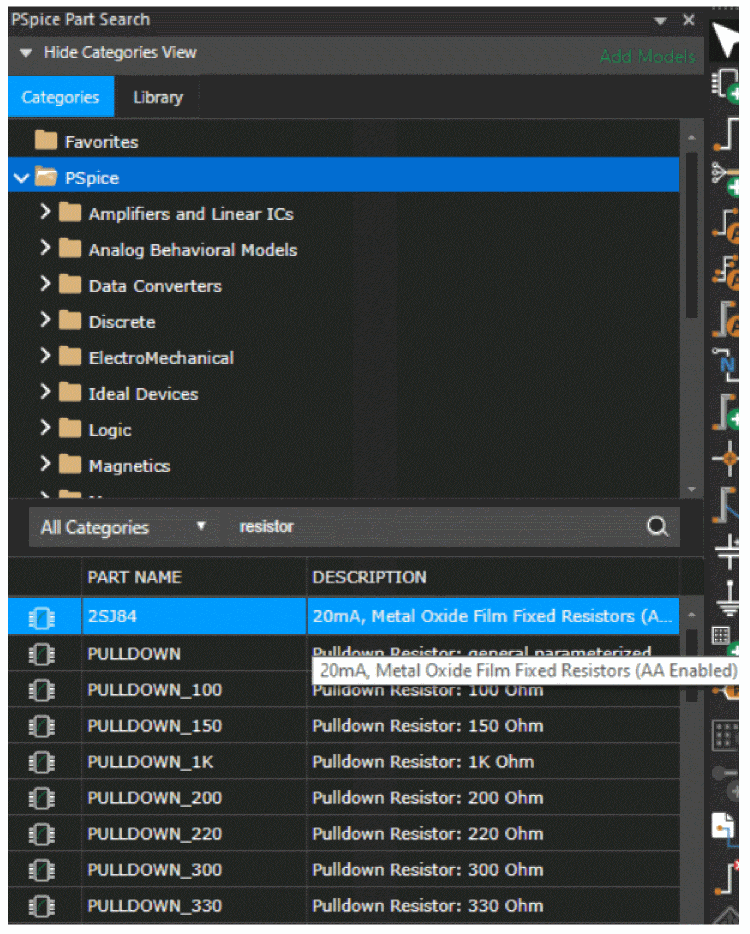Click the Place Part tool icon
The height and width of the screenshot is (934, 750).
pyautogui.click(x=726, y=85)
